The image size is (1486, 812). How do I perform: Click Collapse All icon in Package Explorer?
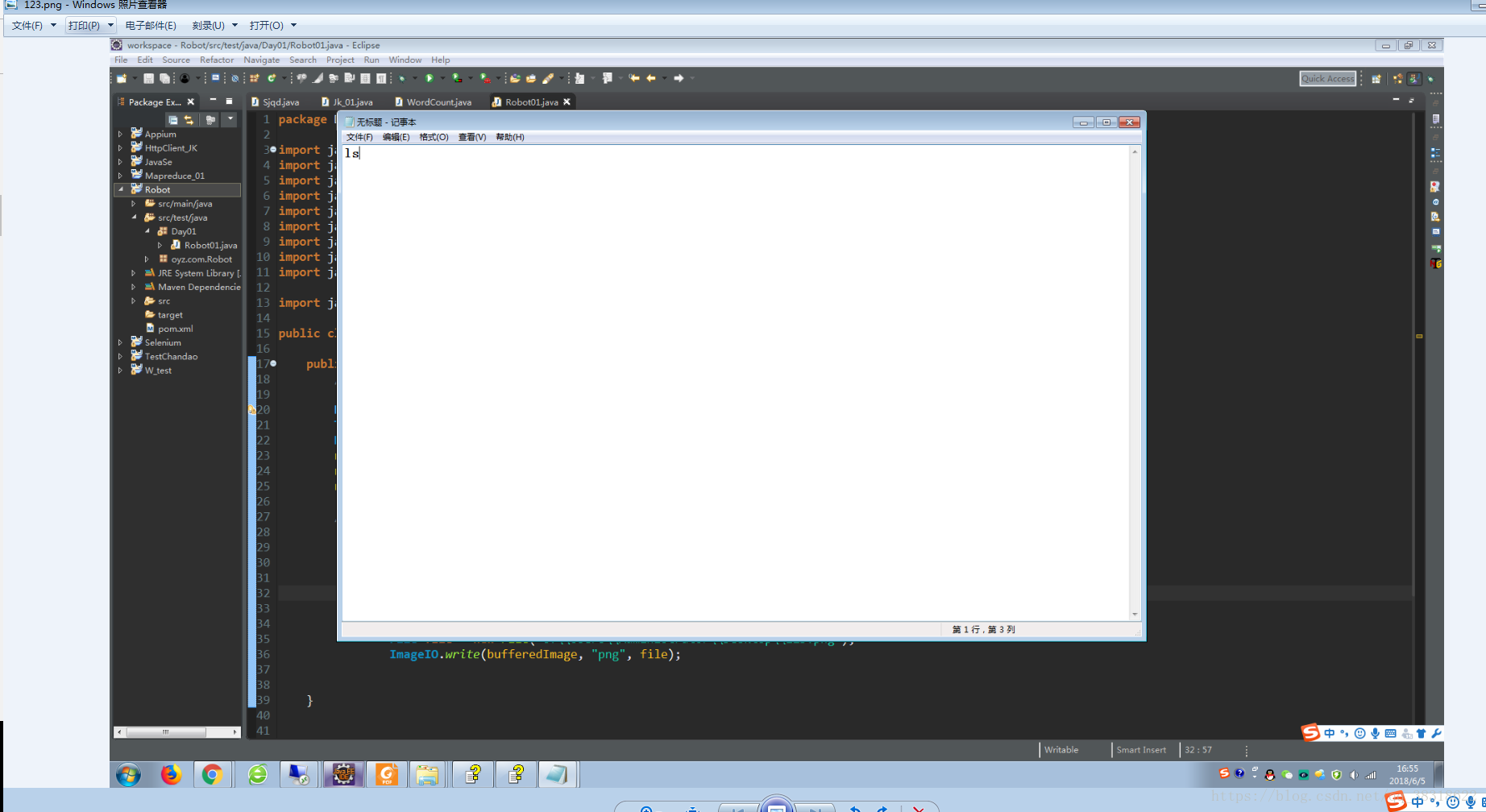tap(173, 119)
